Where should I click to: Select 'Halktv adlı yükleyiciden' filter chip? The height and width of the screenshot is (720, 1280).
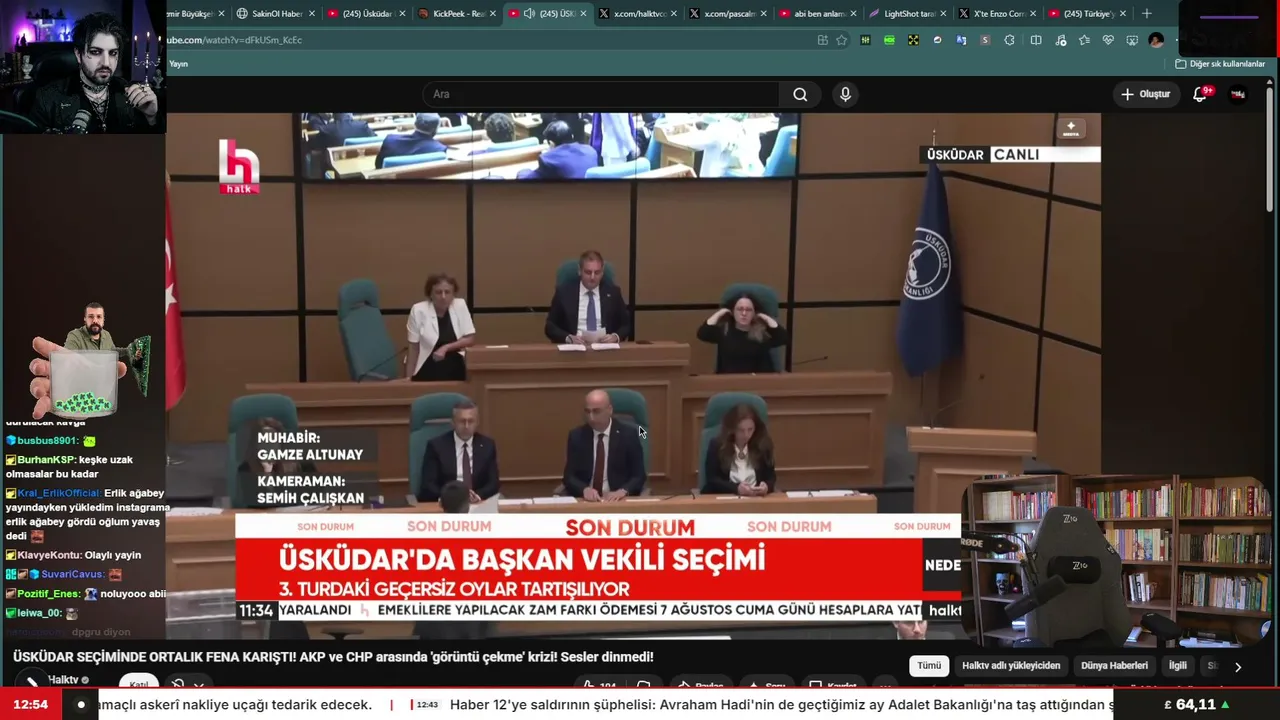[1011, 666]
